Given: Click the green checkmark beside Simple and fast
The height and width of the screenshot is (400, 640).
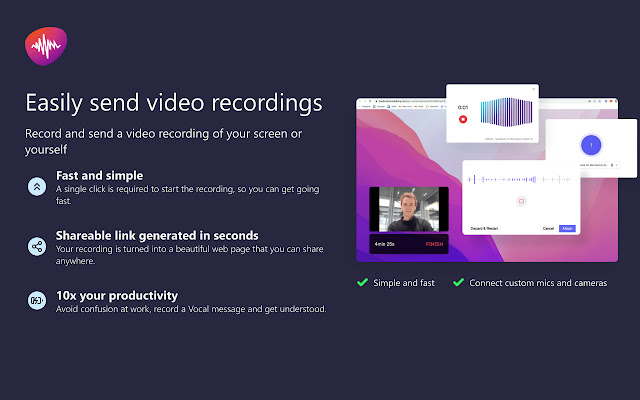Looking at the screenshot, I should pos(362,282).
